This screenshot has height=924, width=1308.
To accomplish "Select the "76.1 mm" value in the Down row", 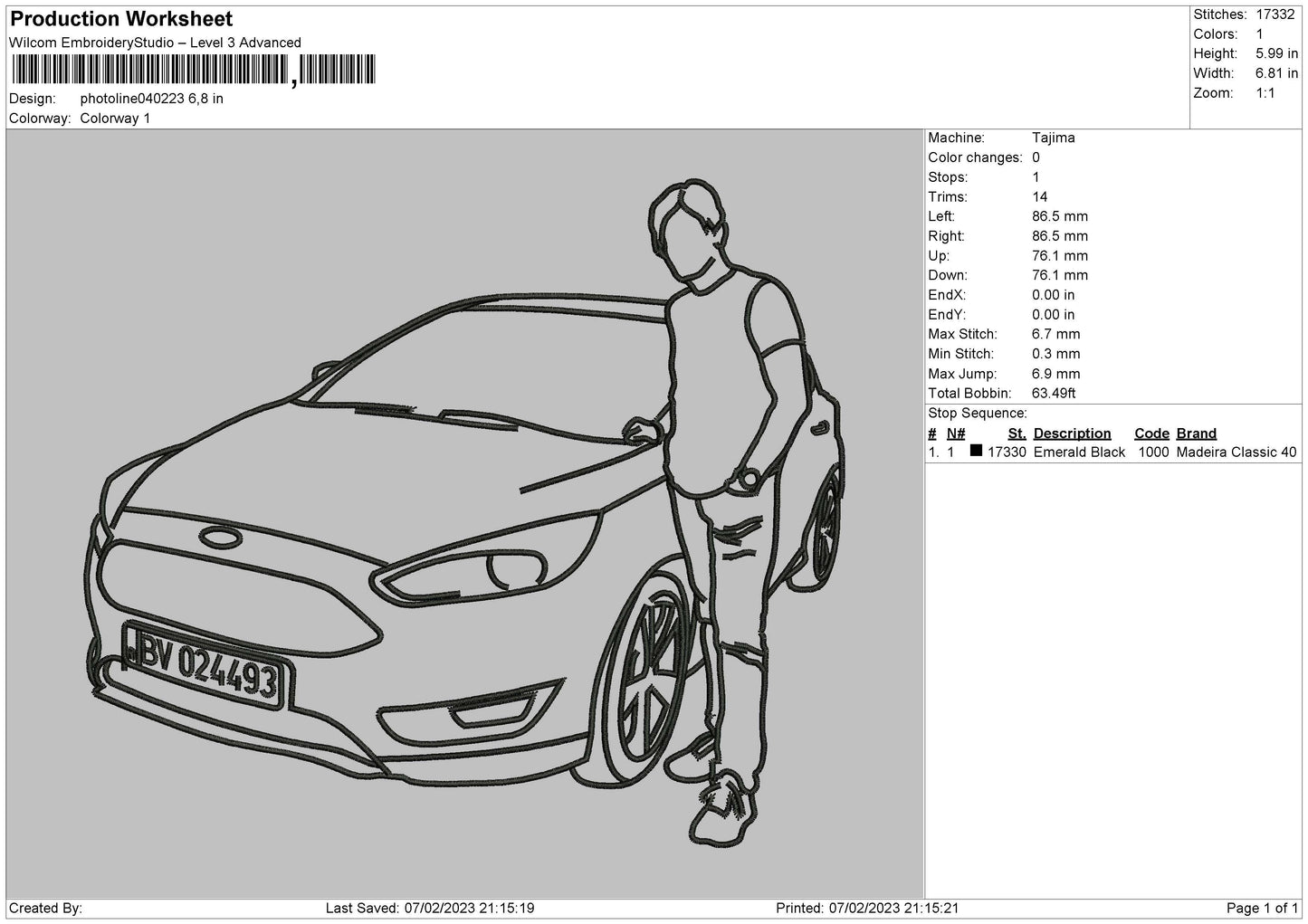I will click(x=1060, y=275).
